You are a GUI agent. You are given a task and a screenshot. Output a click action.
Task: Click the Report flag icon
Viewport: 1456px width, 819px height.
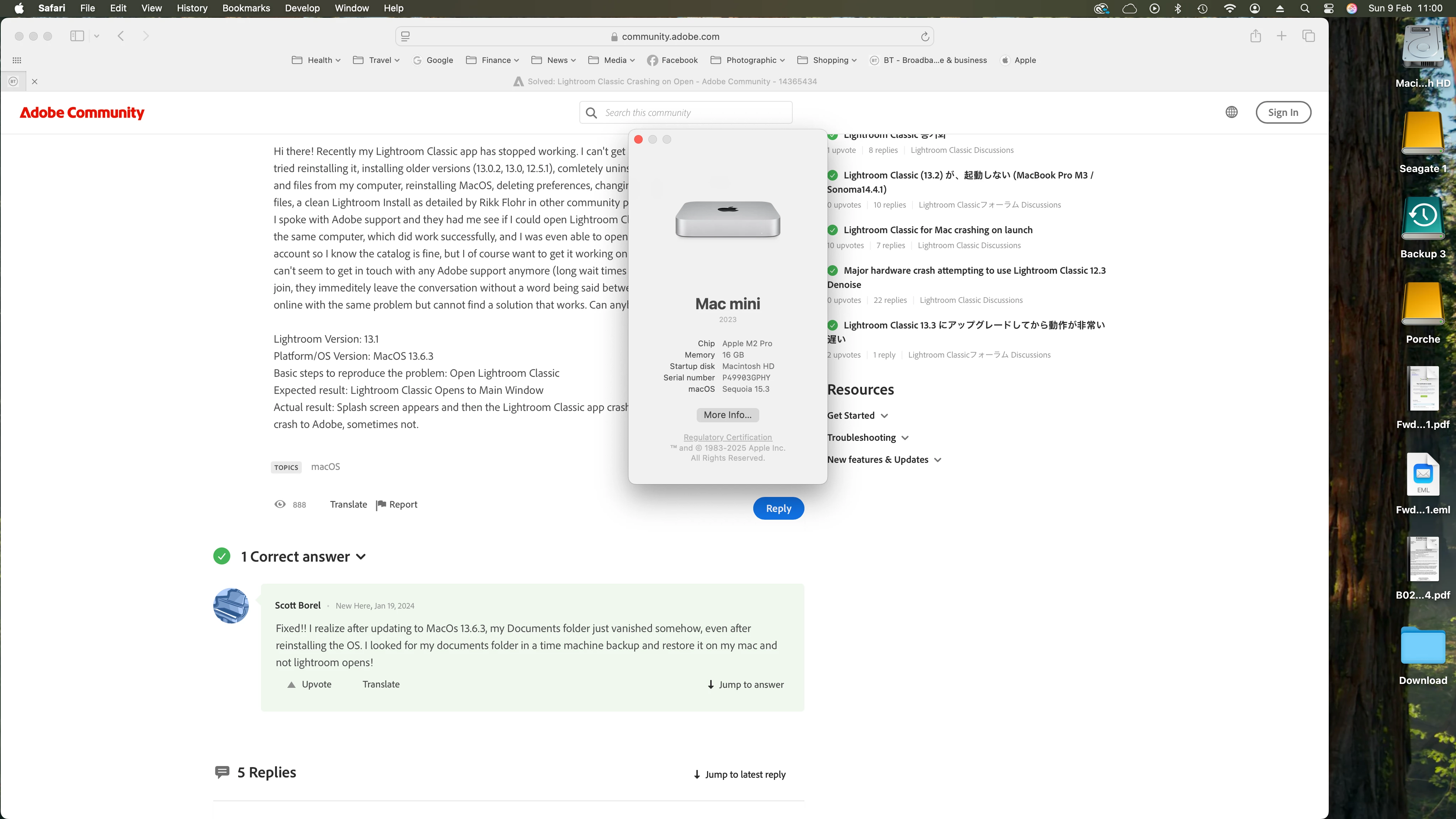[x=381, y=505]
